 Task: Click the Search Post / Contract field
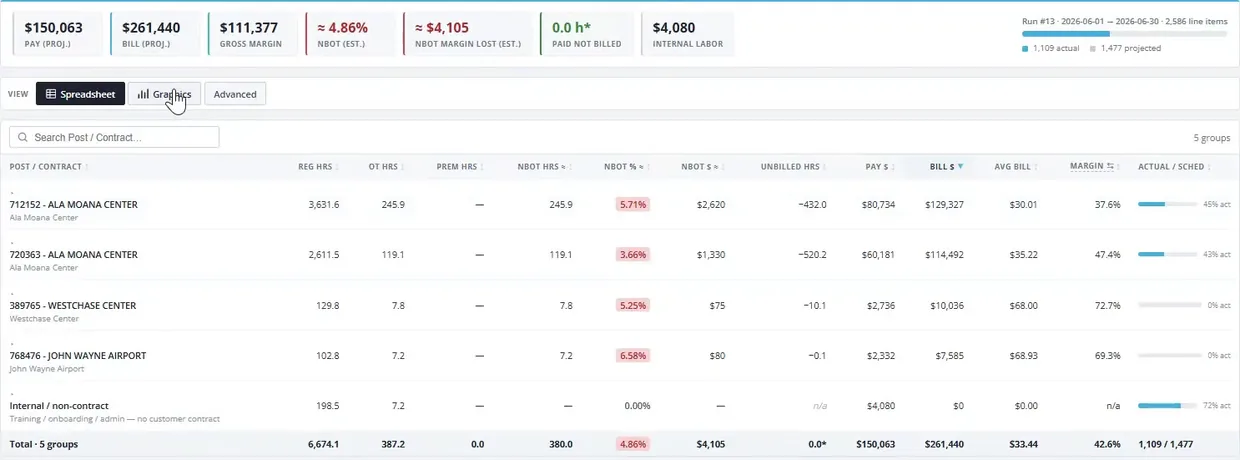114,137
